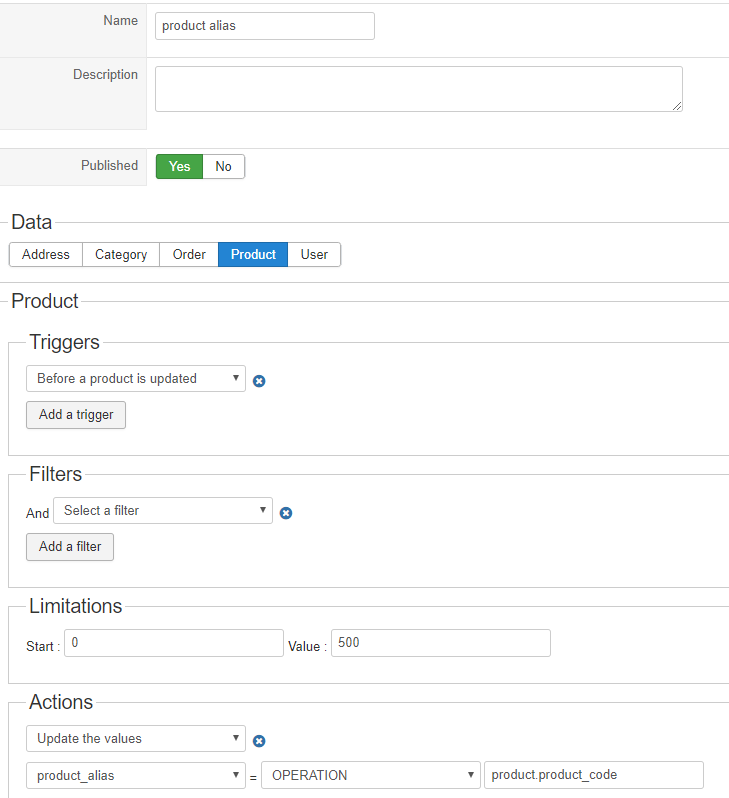Switch to the User data tab
Image resolution: width=729 pixels, height=798 pixels.
click(314, 254)
